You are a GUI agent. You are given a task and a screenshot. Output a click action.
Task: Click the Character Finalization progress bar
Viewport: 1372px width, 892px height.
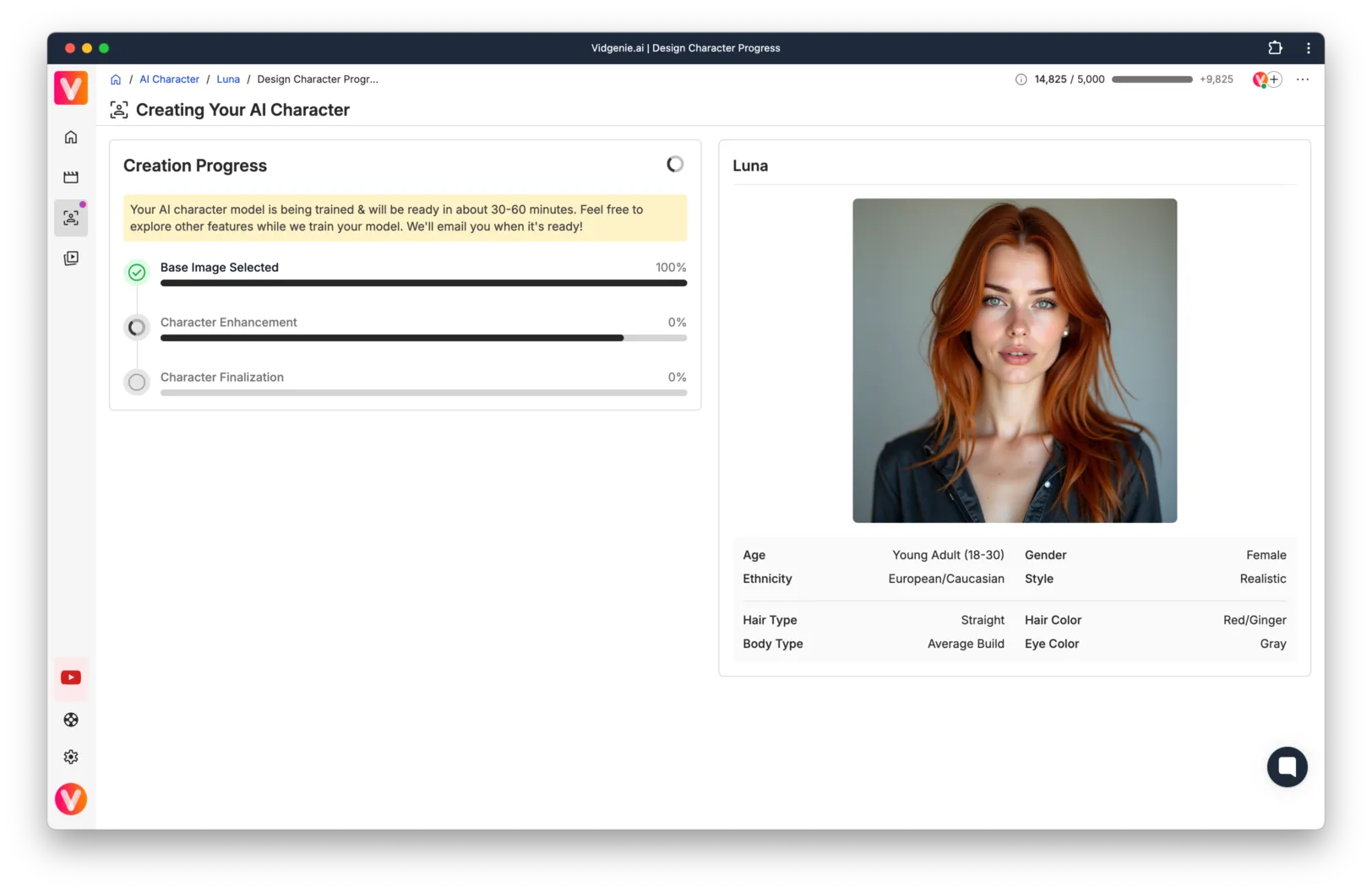coord(423,394)
